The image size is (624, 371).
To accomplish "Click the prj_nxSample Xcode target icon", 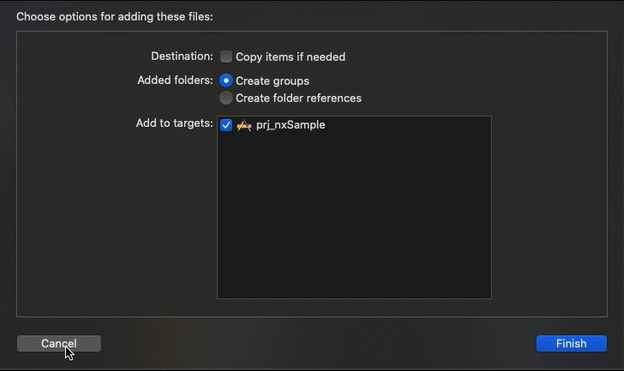I will 244,125.
